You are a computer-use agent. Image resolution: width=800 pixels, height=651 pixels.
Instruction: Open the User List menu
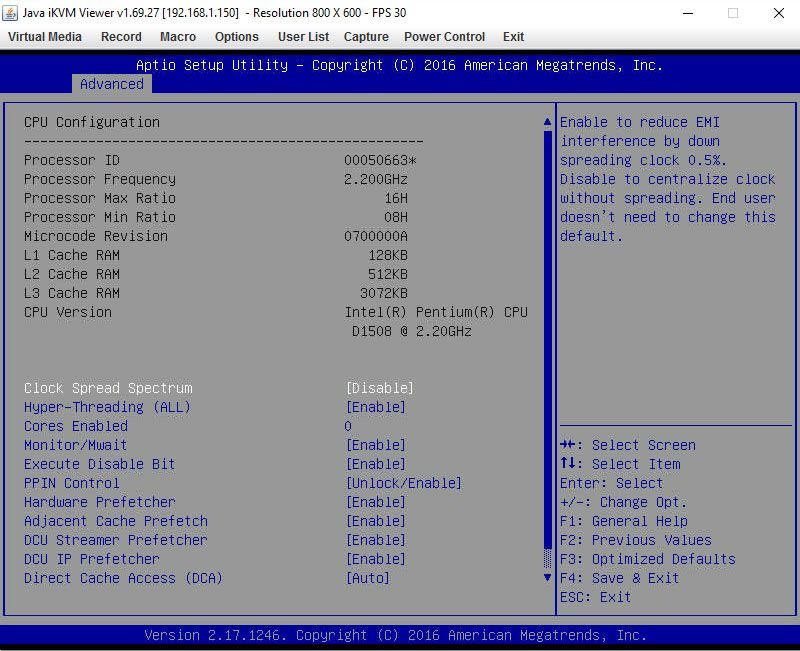pos(303,37)
